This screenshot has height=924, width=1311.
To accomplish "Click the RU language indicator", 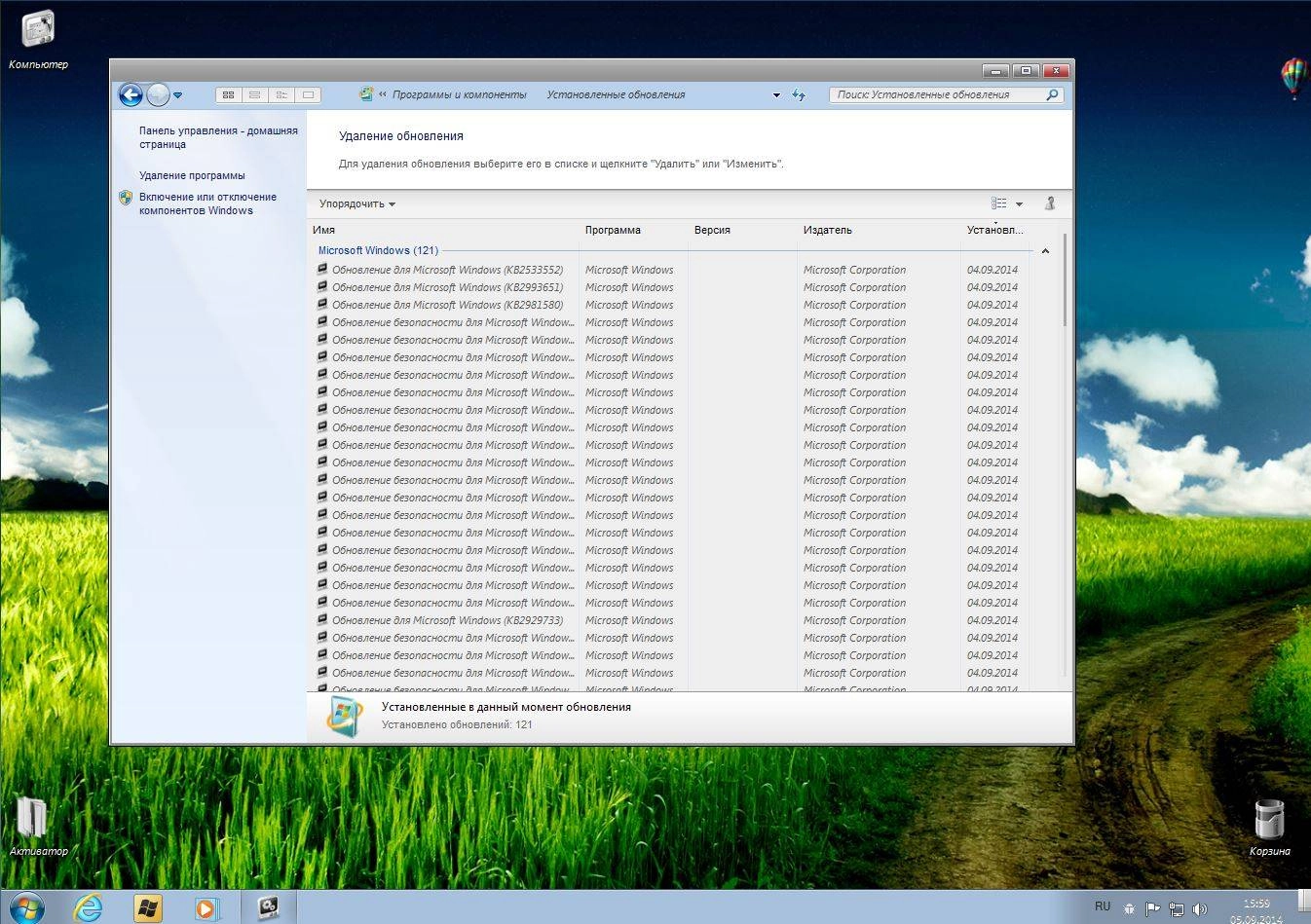I will pos(1103,906).
